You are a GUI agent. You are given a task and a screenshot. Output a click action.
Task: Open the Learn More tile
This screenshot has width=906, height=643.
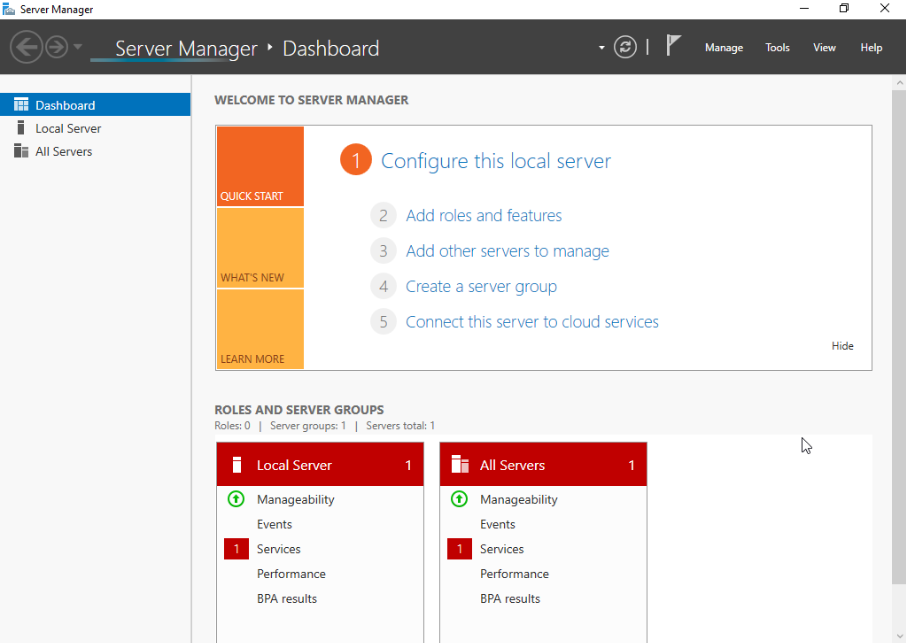260,329
